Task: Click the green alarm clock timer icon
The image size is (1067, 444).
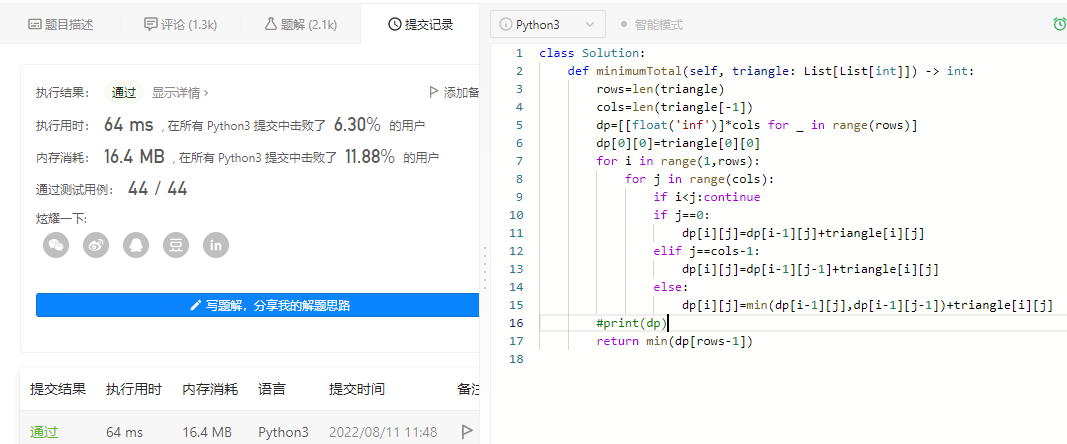Action: point(1060,25)
